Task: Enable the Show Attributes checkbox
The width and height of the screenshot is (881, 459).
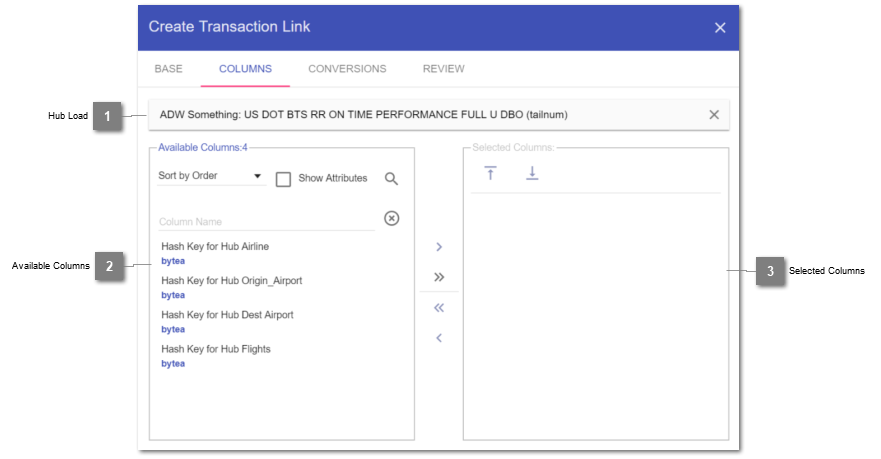Action: pyautogui.click(x=283, y=179)
